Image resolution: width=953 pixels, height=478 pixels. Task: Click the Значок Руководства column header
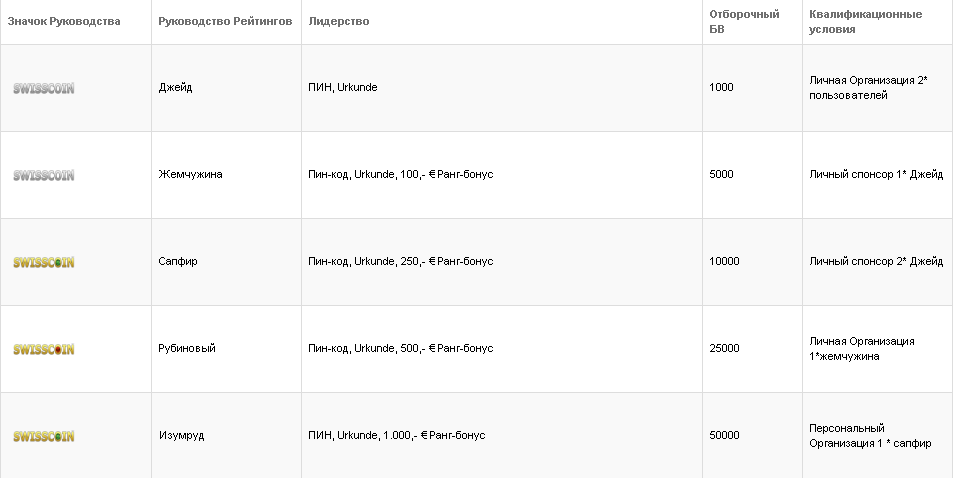64,22
